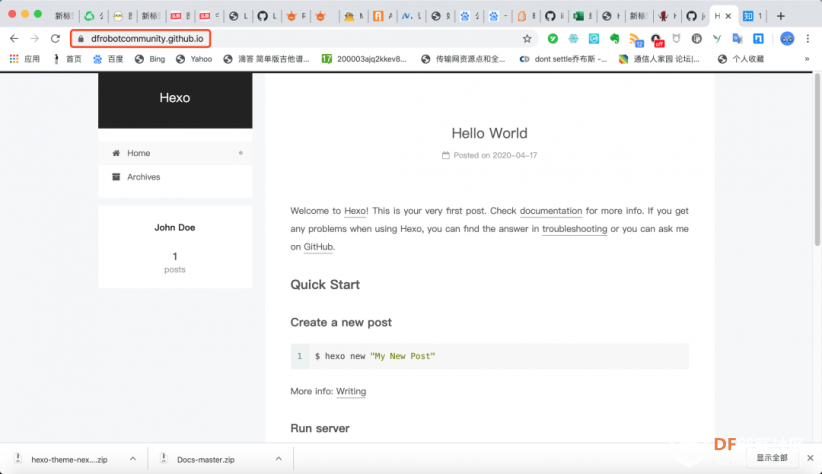The image size is (822, 474).
Task: Click the dark circular P extension icon
Action: [696, 38]
